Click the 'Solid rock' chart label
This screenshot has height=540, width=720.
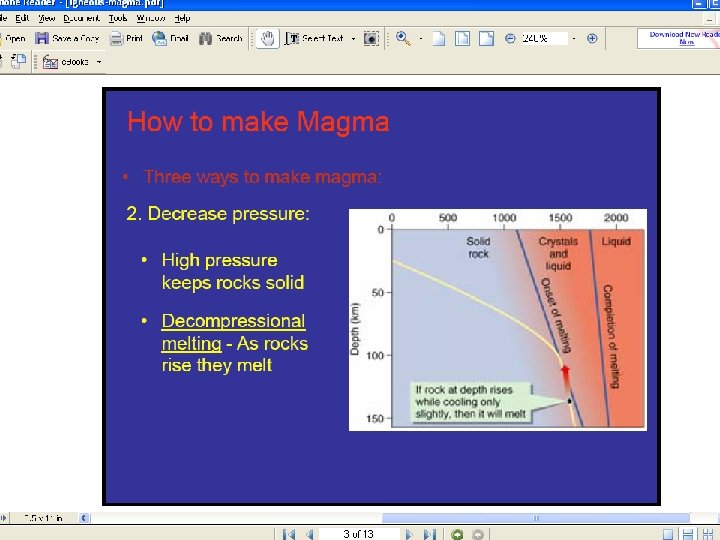pos(478,248)
